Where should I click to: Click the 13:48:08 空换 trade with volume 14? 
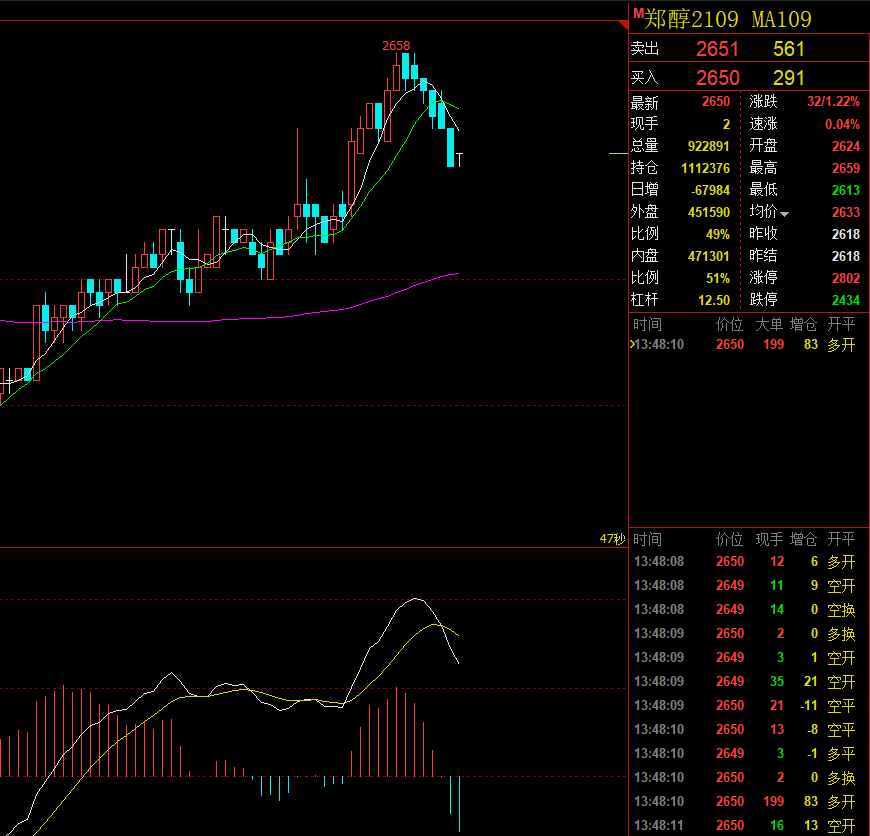point(745,610)
